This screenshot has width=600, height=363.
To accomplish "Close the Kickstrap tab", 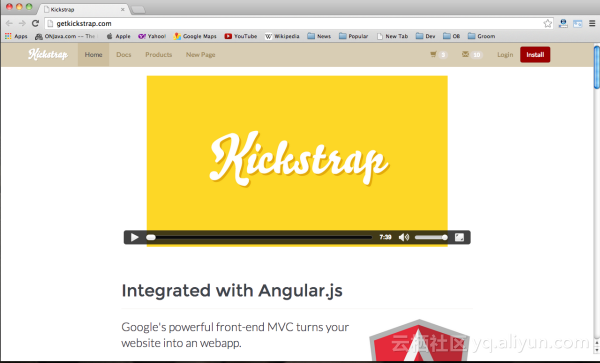I will pos(122,9).
